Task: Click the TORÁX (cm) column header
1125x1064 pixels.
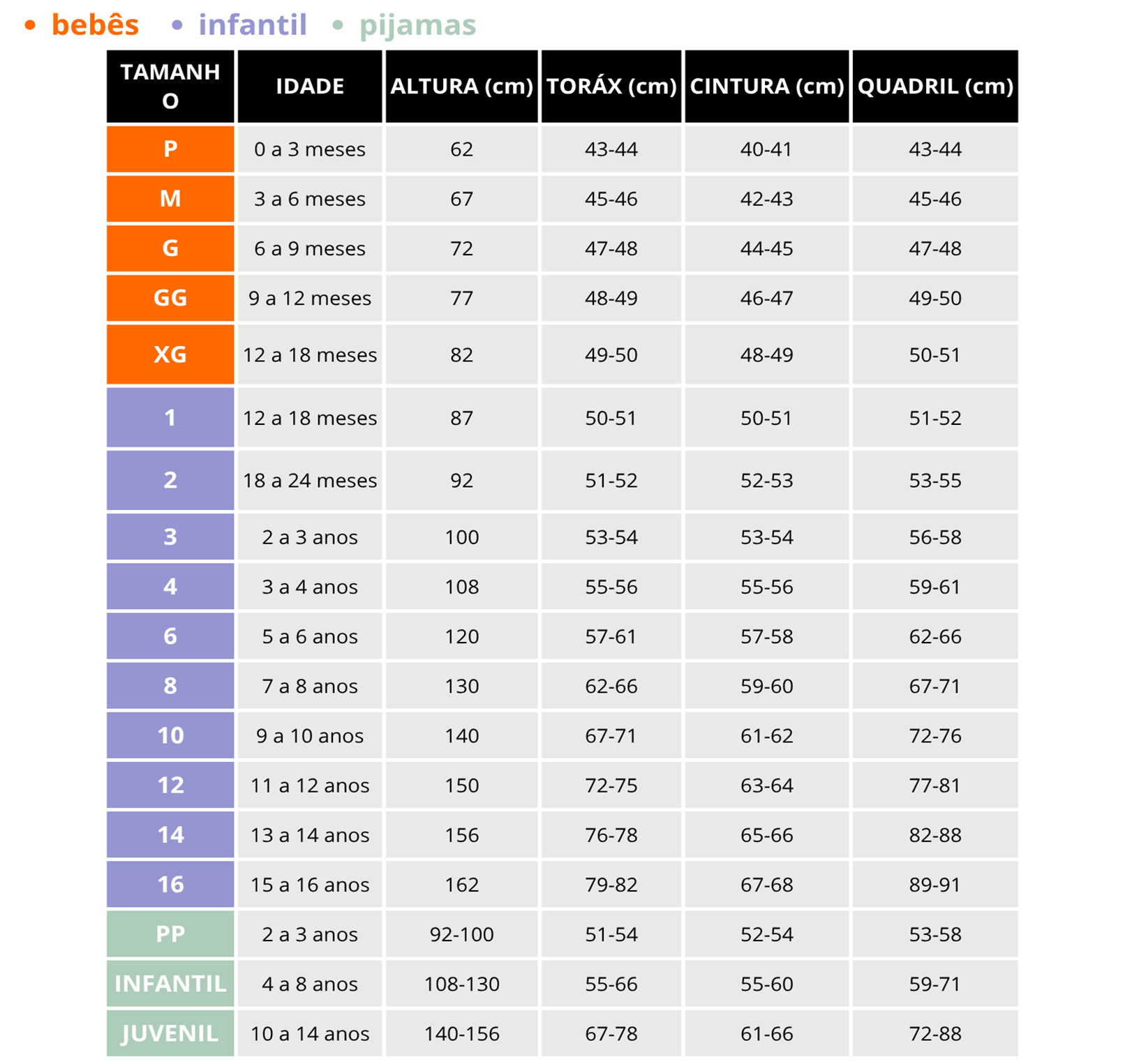Action: (611, 87)
